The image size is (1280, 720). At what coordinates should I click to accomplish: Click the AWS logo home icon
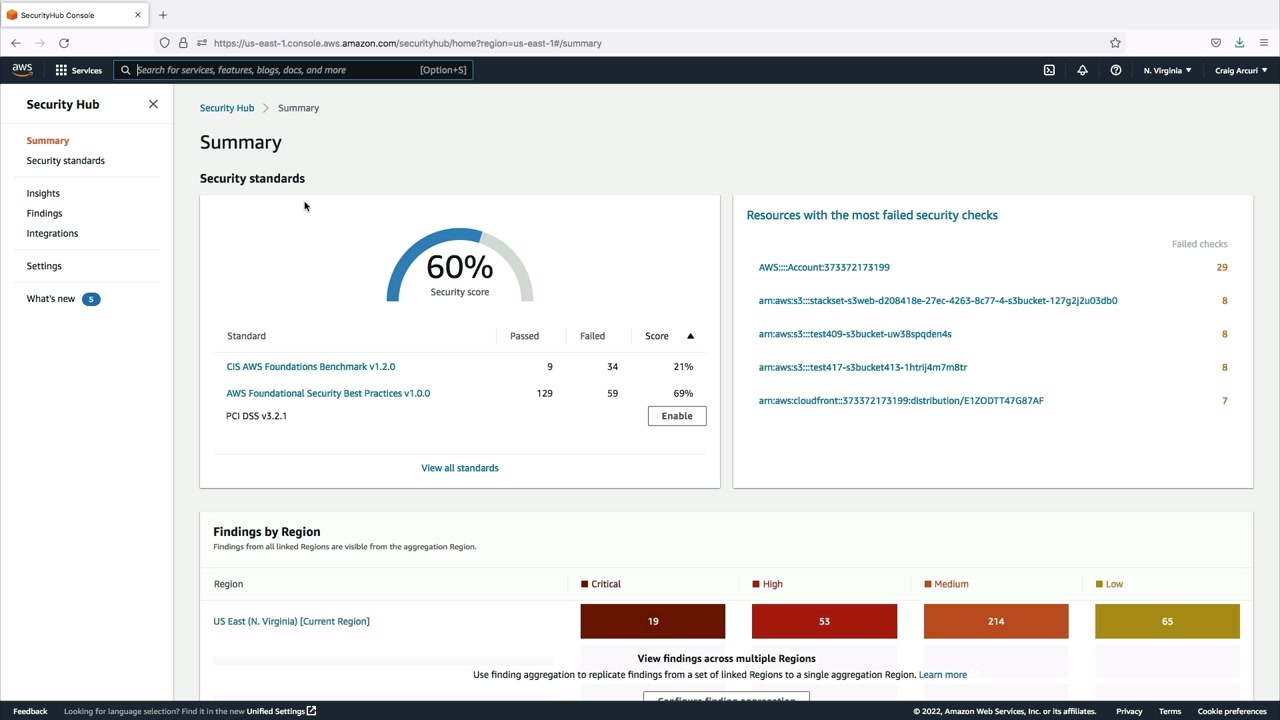click(22, 70)
